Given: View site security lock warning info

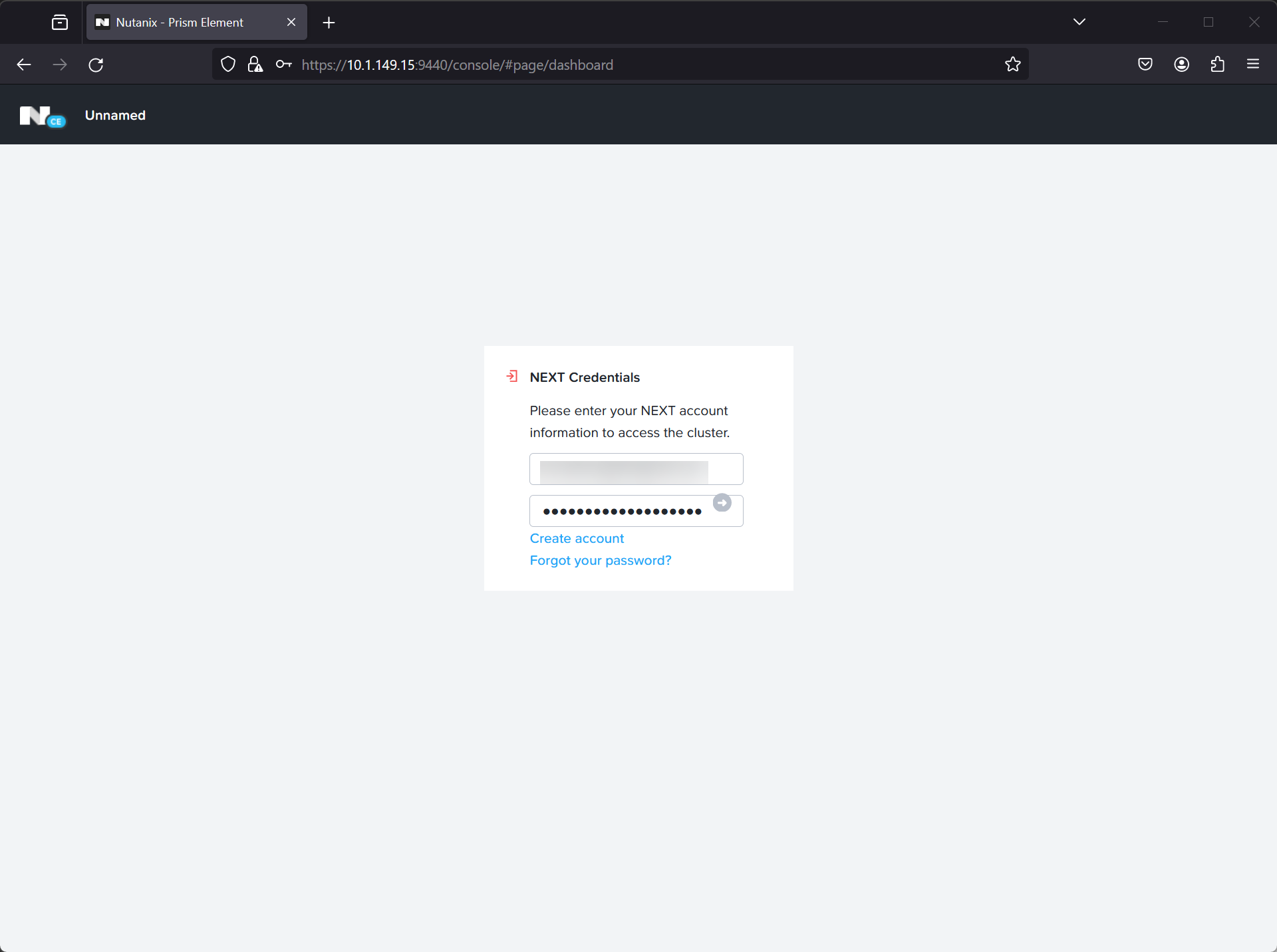Looking at the screenshot, I should (x=255, y=65).
